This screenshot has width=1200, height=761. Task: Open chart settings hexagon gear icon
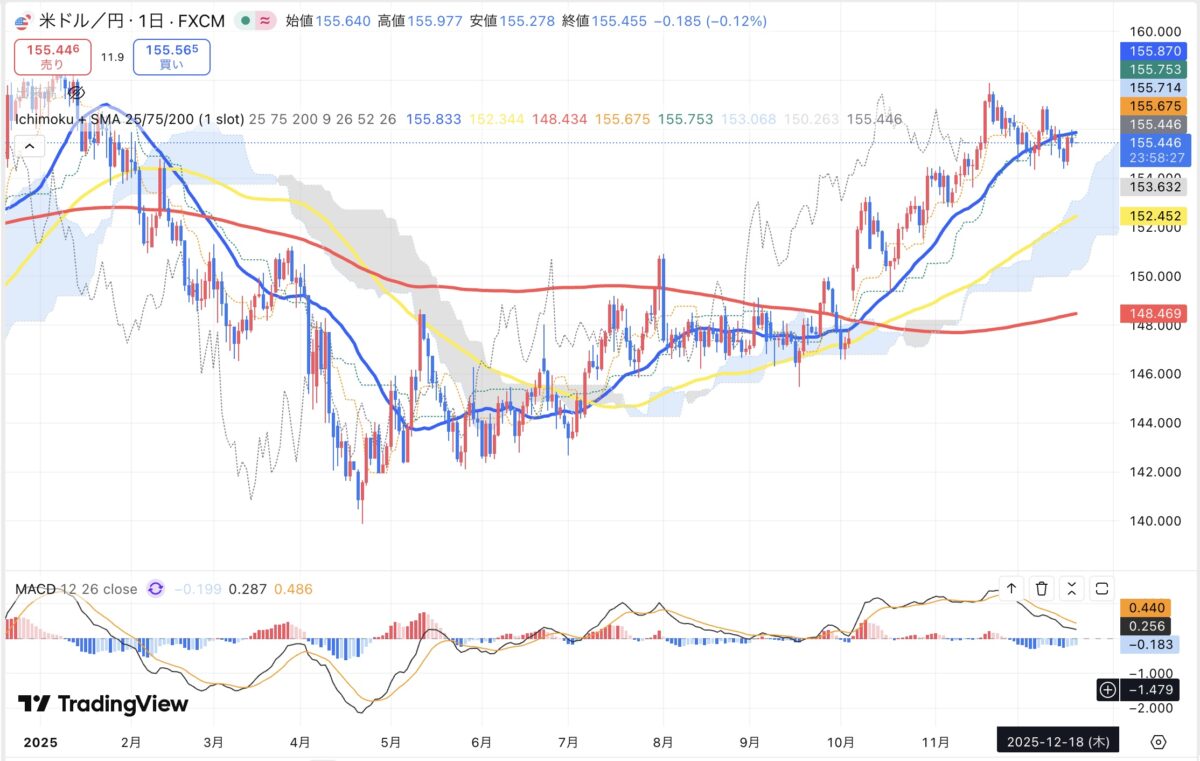[x=1158, y=742]
